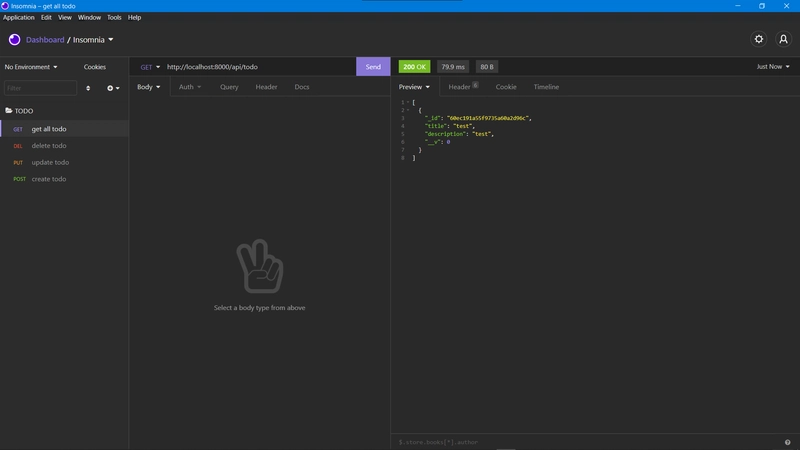800x450 pixels.
Task: Open the Application menu
Action: pos(18,17)
